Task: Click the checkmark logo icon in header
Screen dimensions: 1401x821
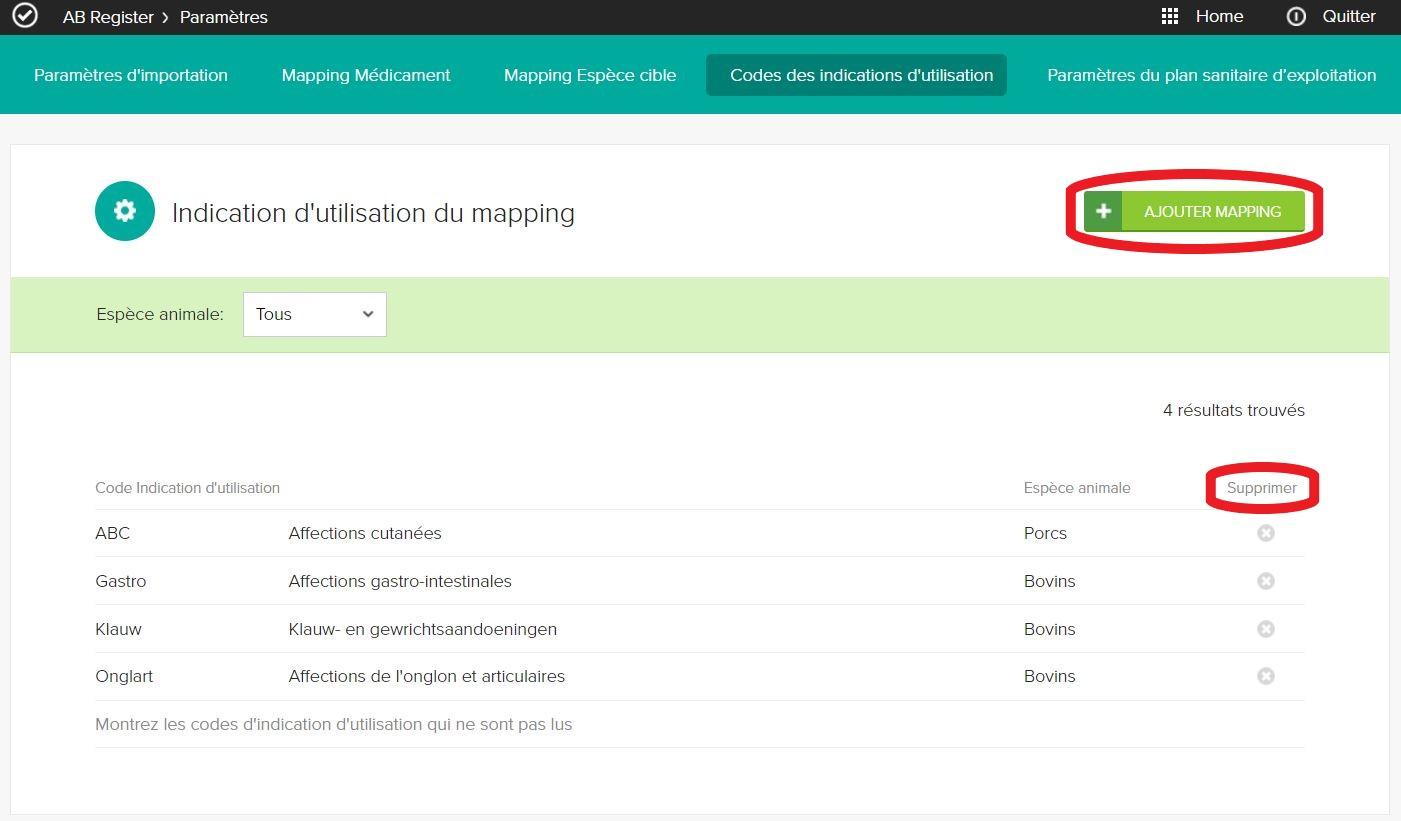Action: point(24,16)
